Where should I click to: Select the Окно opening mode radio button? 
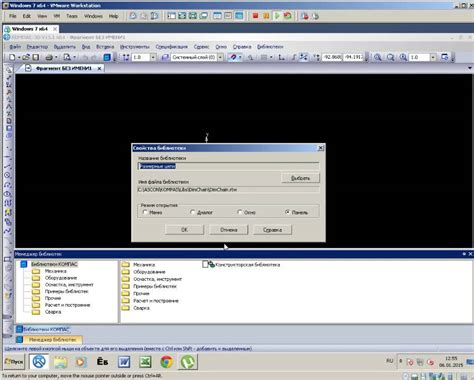[240, 212]
